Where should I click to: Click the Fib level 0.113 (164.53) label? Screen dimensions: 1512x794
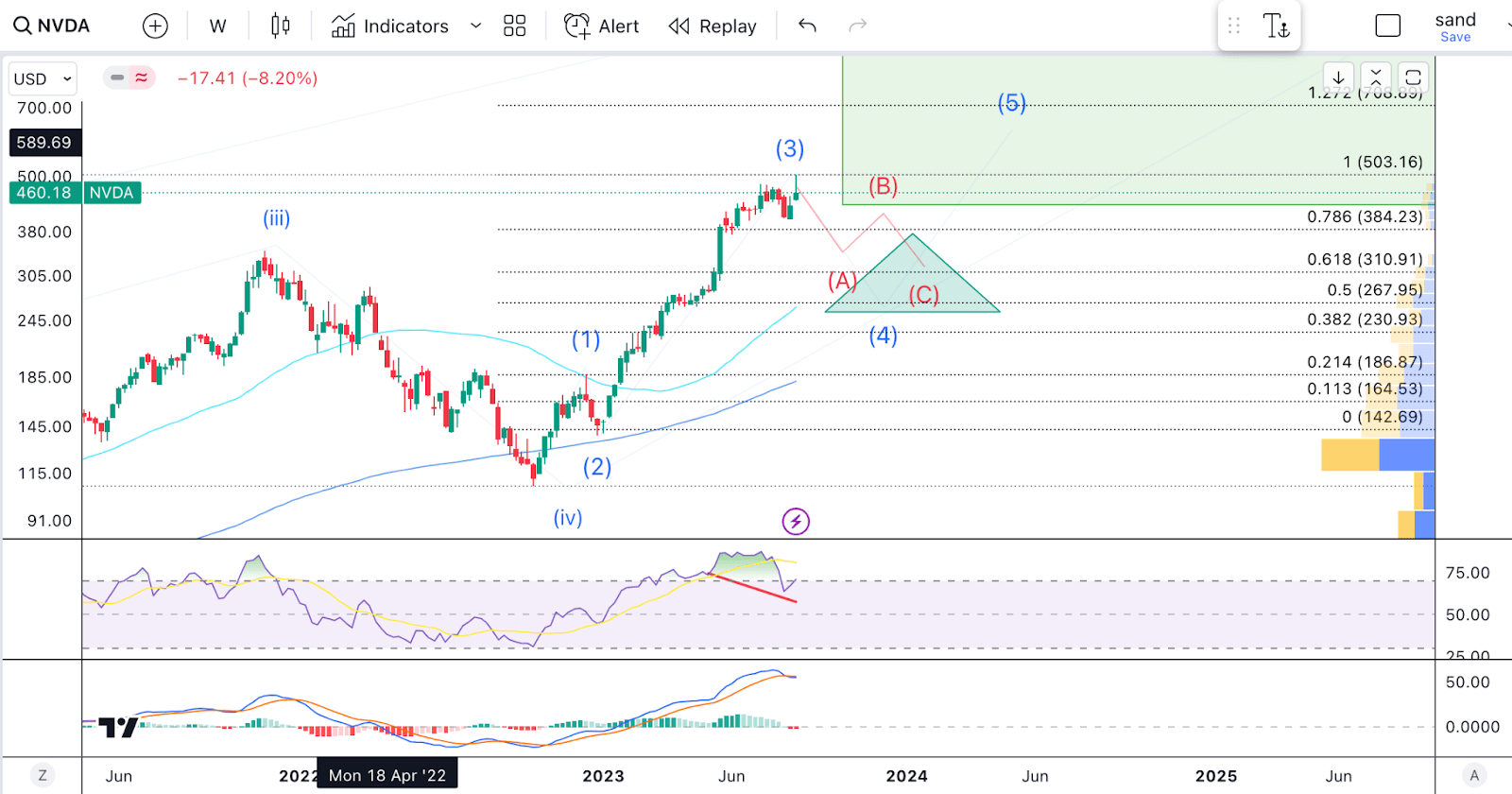[x=1365, y=389]
